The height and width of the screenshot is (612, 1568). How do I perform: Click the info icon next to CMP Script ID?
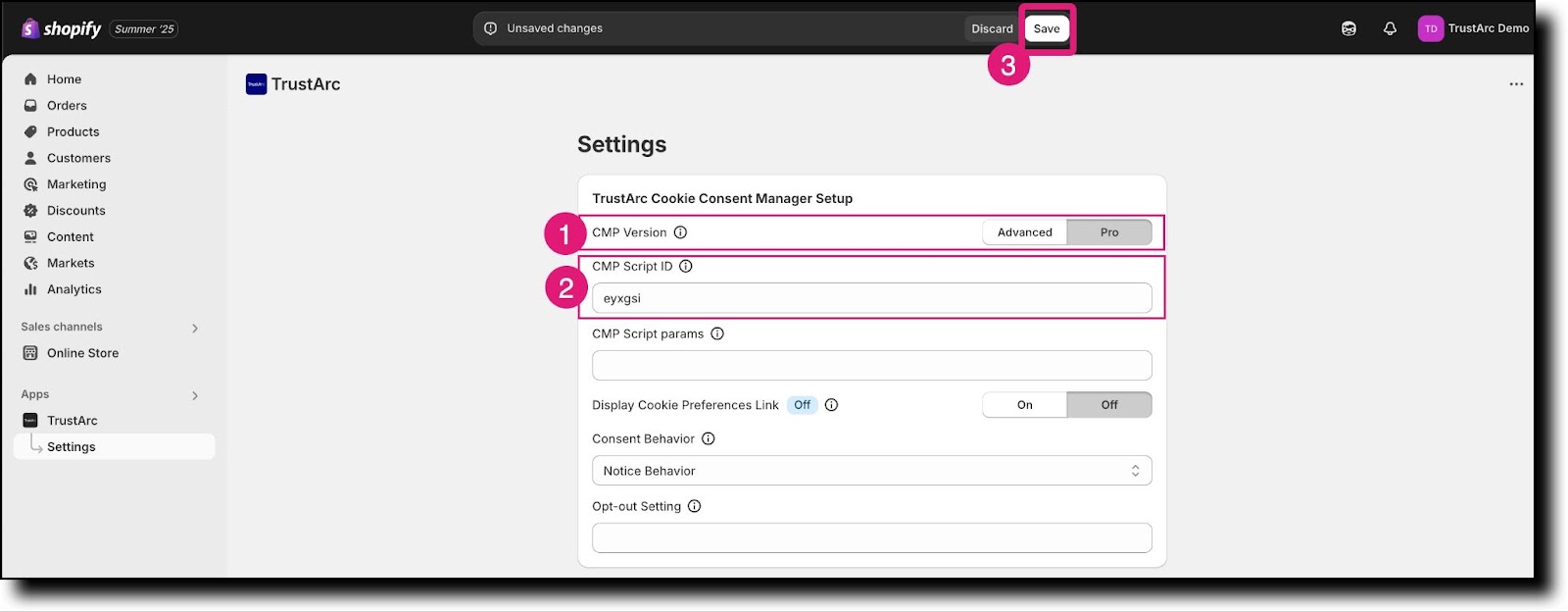[x=686, y=266]
